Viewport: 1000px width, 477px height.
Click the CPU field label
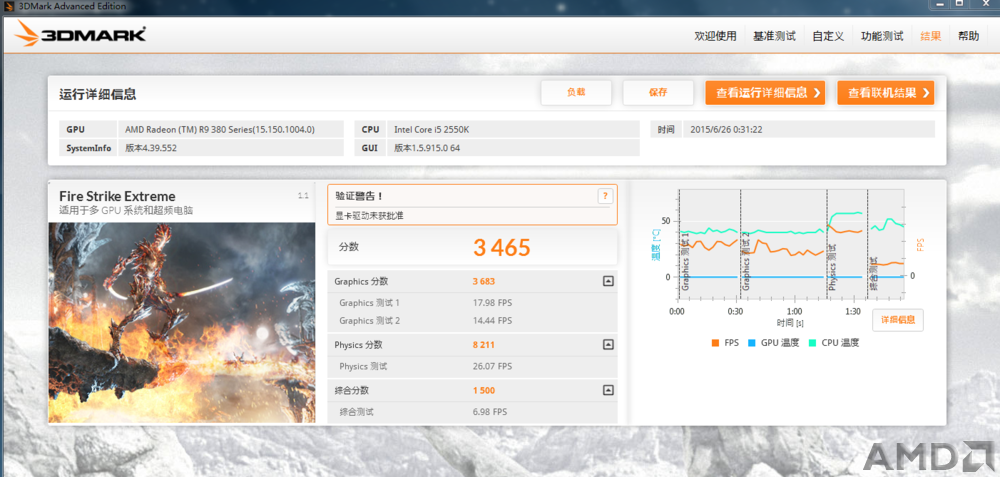point(371,129)
